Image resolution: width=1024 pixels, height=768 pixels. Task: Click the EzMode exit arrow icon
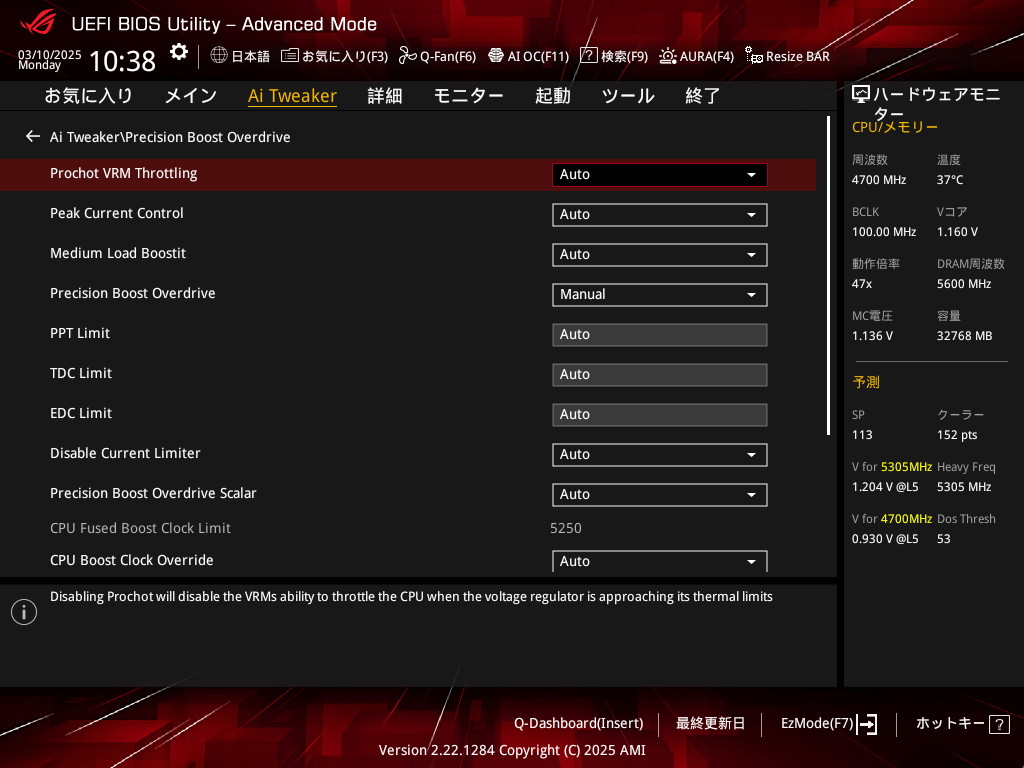[867, 724]
